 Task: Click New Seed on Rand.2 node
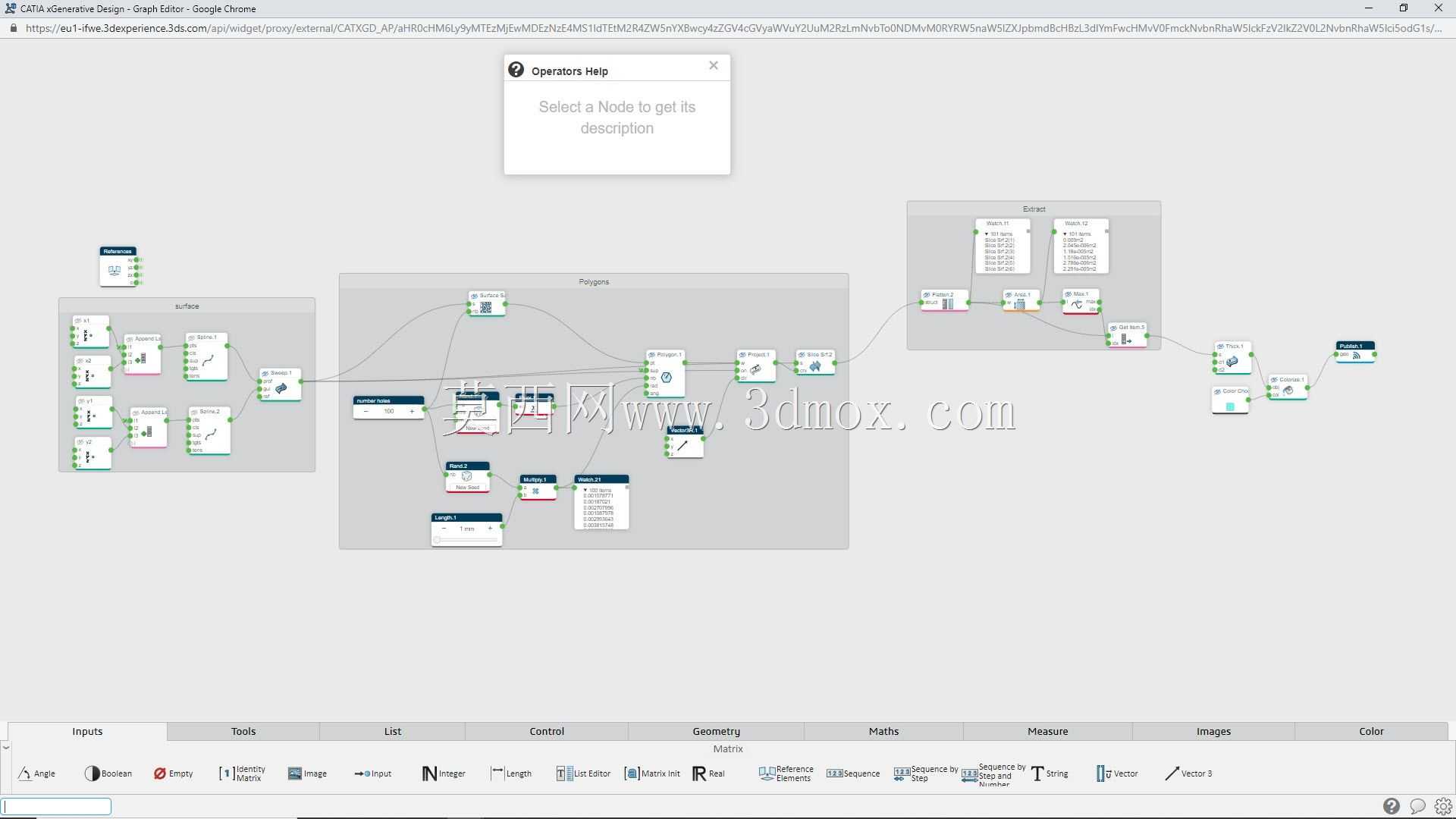[x=468, y=488]
